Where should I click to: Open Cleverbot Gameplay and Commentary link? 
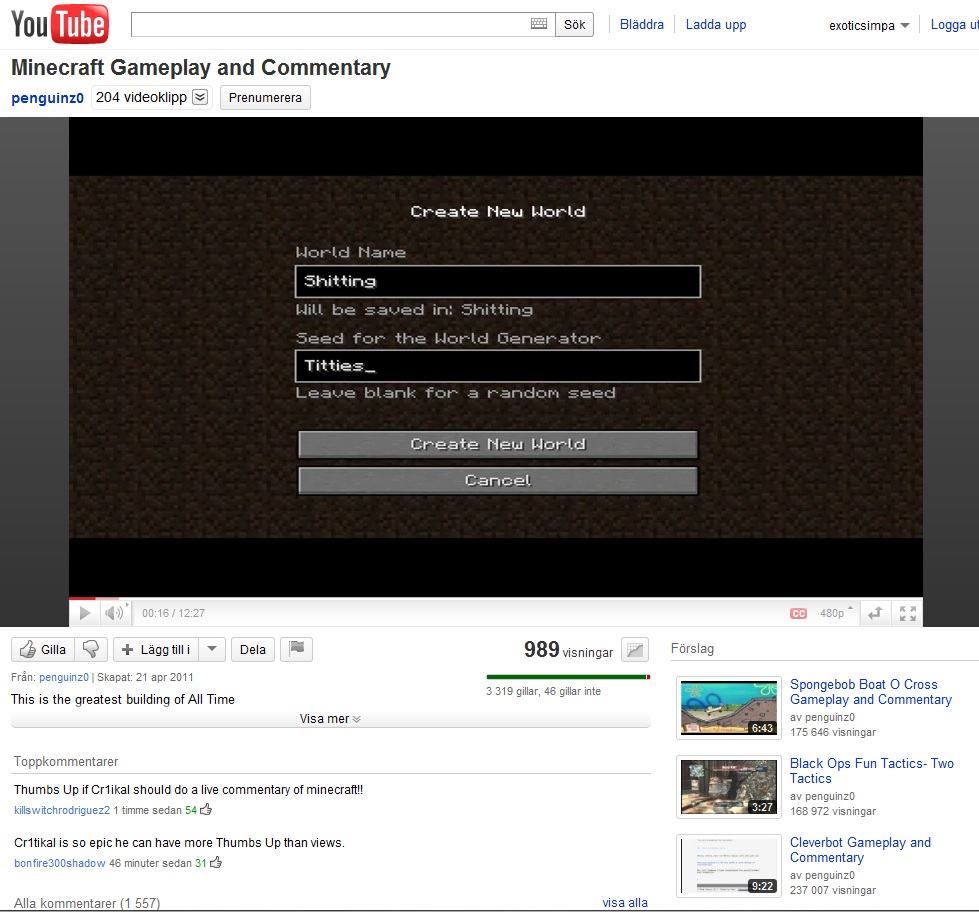tap(860, 850)
